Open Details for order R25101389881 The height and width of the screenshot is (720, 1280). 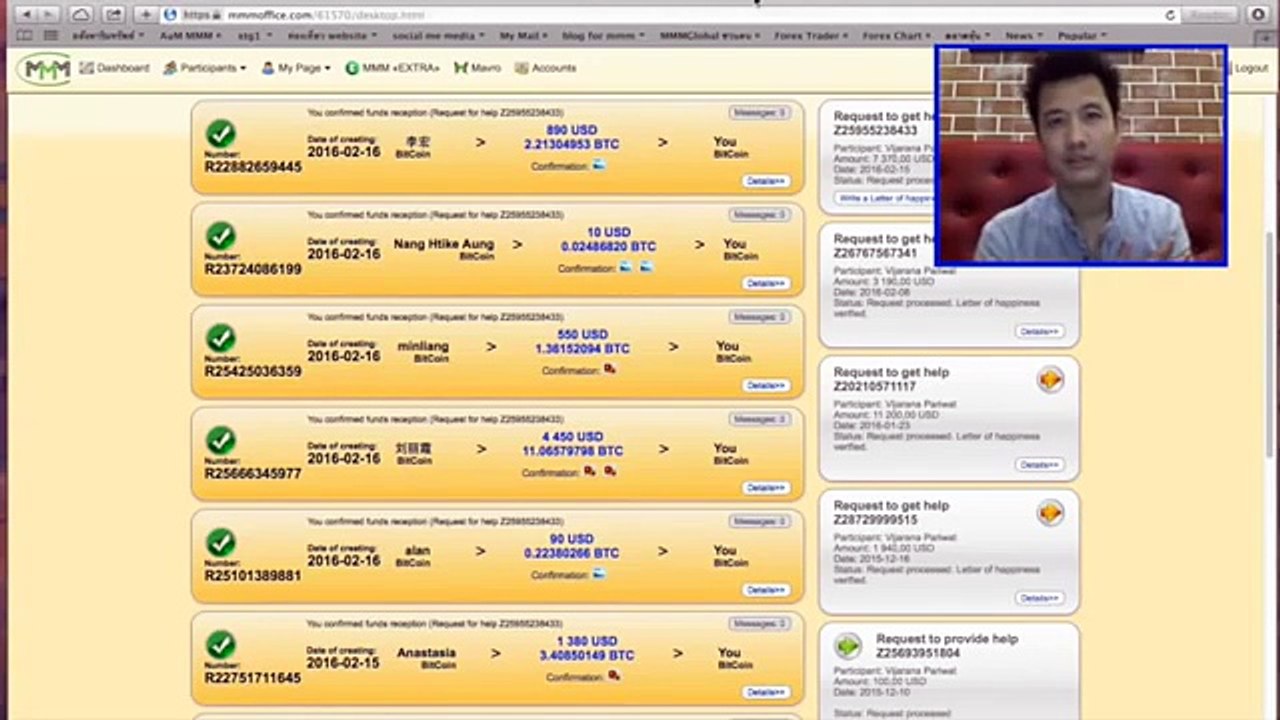(766, 590)
